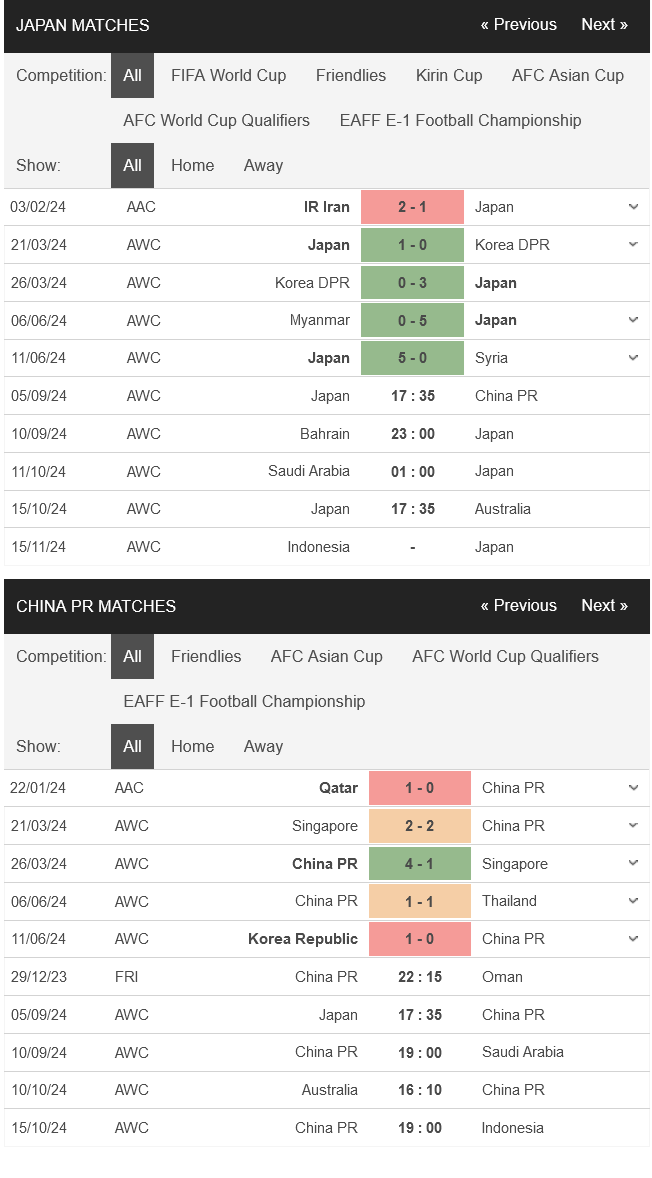Expand Myanmar vs Japan match details

coord(633,320)
